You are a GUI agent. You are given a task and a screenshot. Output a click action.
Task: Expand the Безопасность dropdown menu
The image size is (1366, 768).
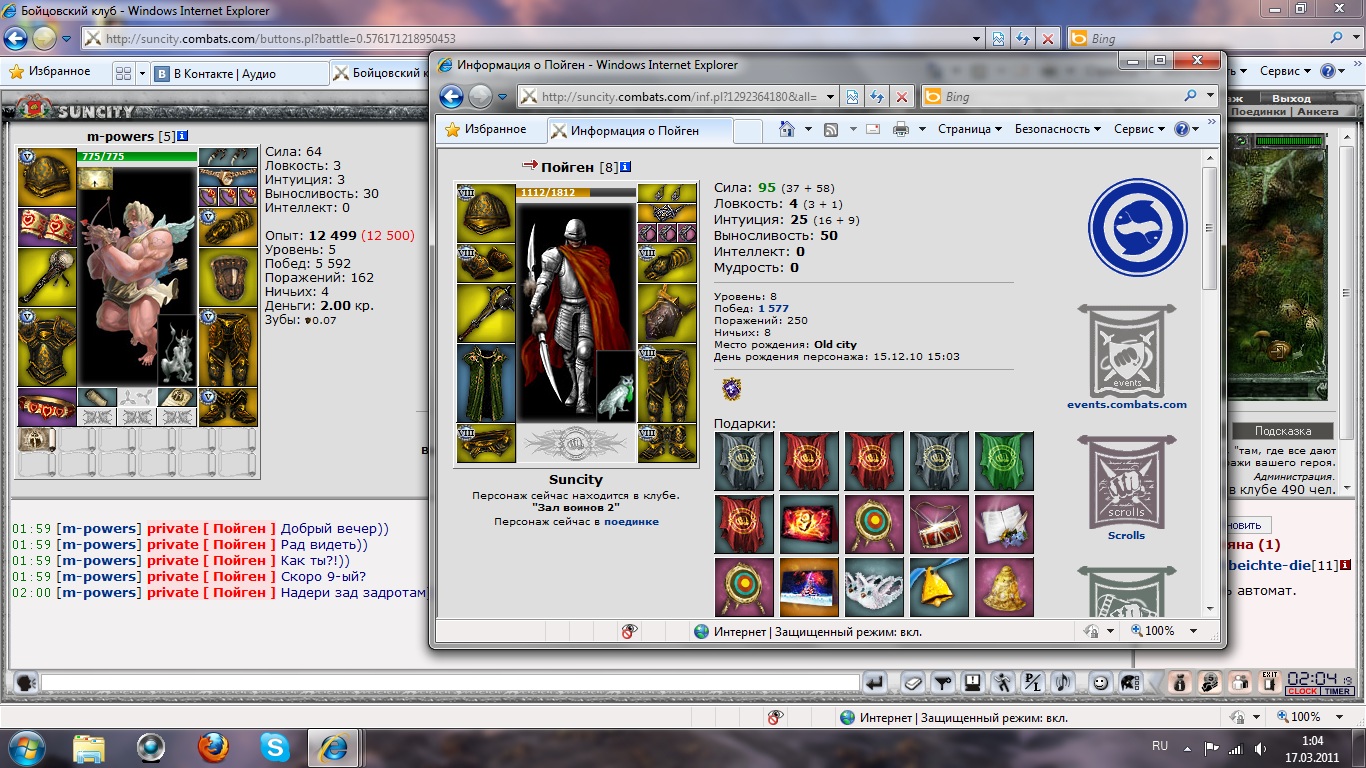[x=1057, y=129]
